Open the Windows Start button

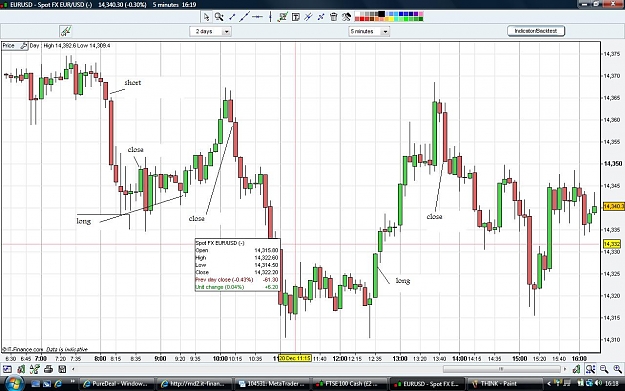(x=14, y=383)
